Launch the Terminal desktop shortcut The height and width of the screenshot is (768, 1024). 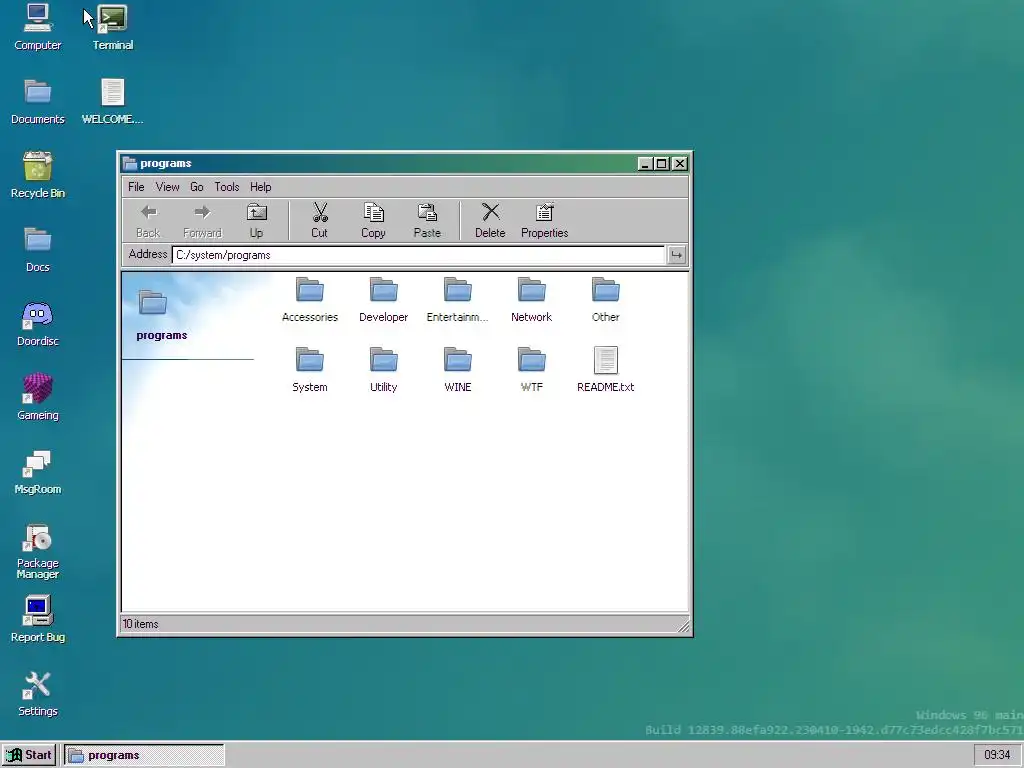112,27
